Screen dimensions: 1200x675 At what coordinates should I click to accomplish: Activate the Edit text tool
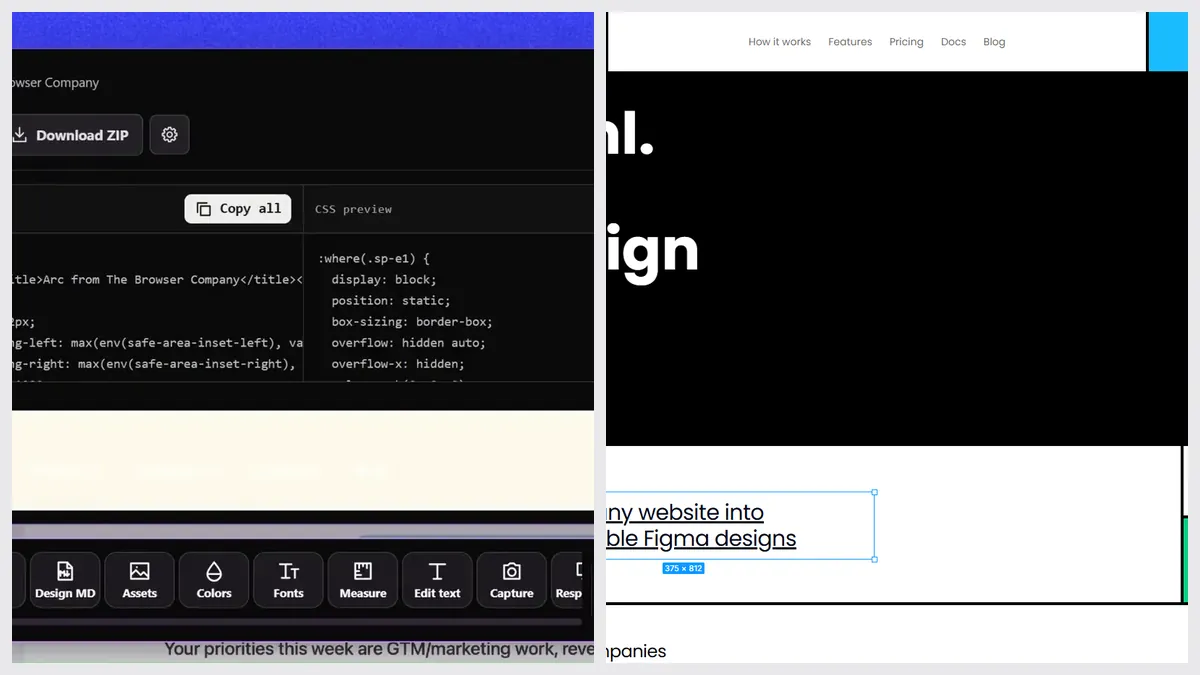click(437, 580)
